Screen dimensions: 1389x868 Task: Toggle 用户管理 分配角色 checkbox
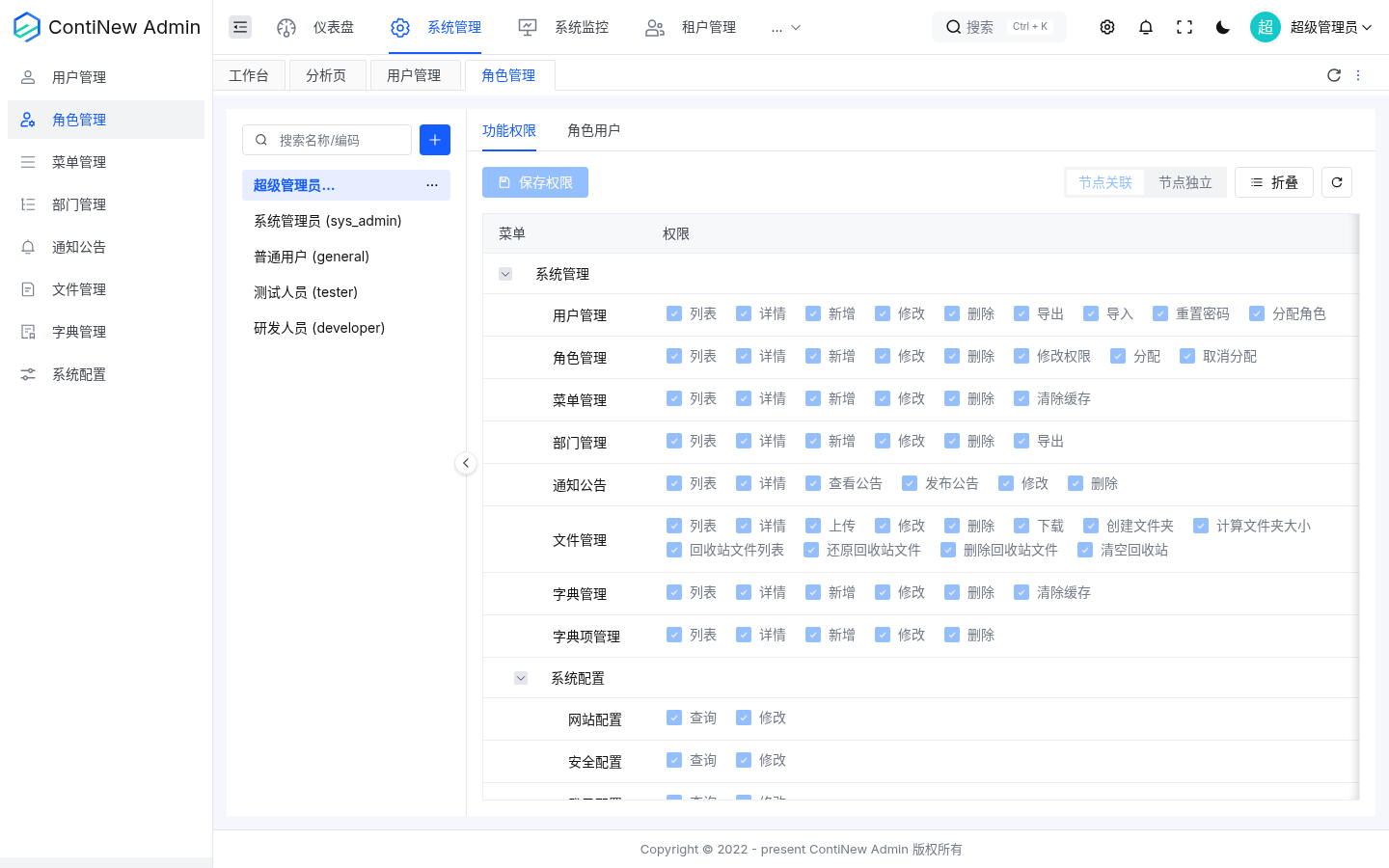(x=1257, y=313)
